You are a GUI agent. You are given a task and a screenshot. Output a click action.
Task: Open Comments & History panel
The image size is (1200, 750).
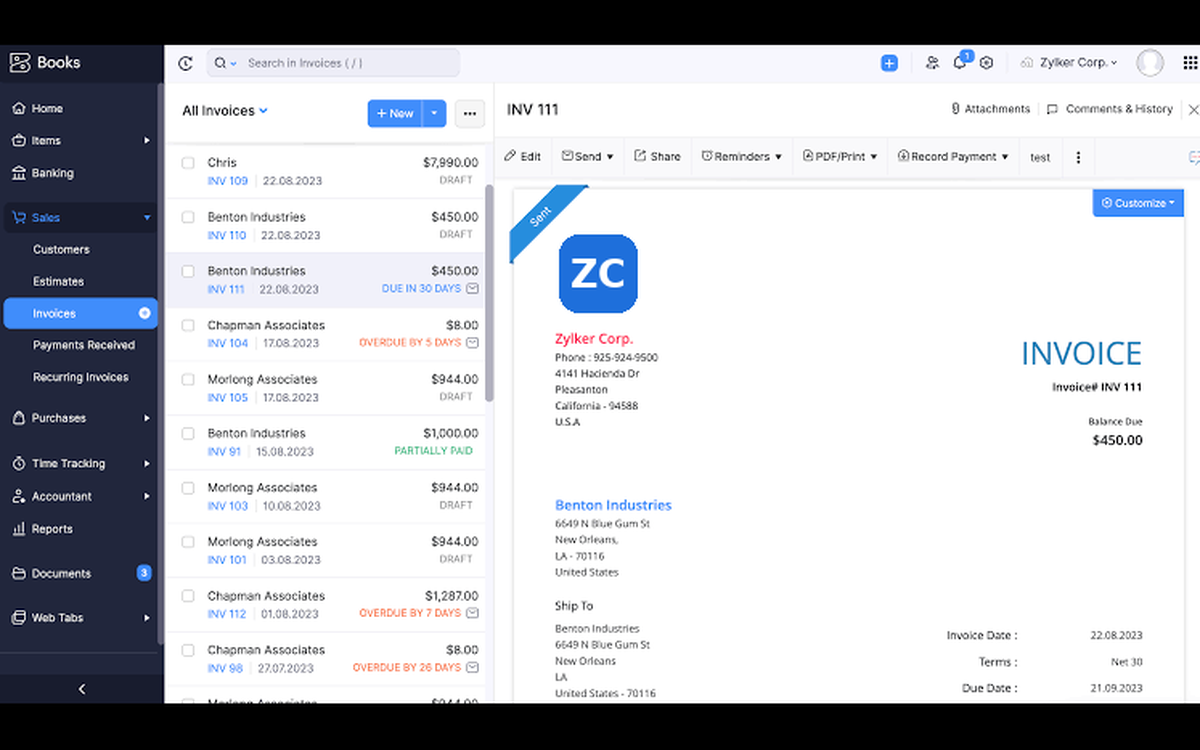click(x=1110, y=109)
